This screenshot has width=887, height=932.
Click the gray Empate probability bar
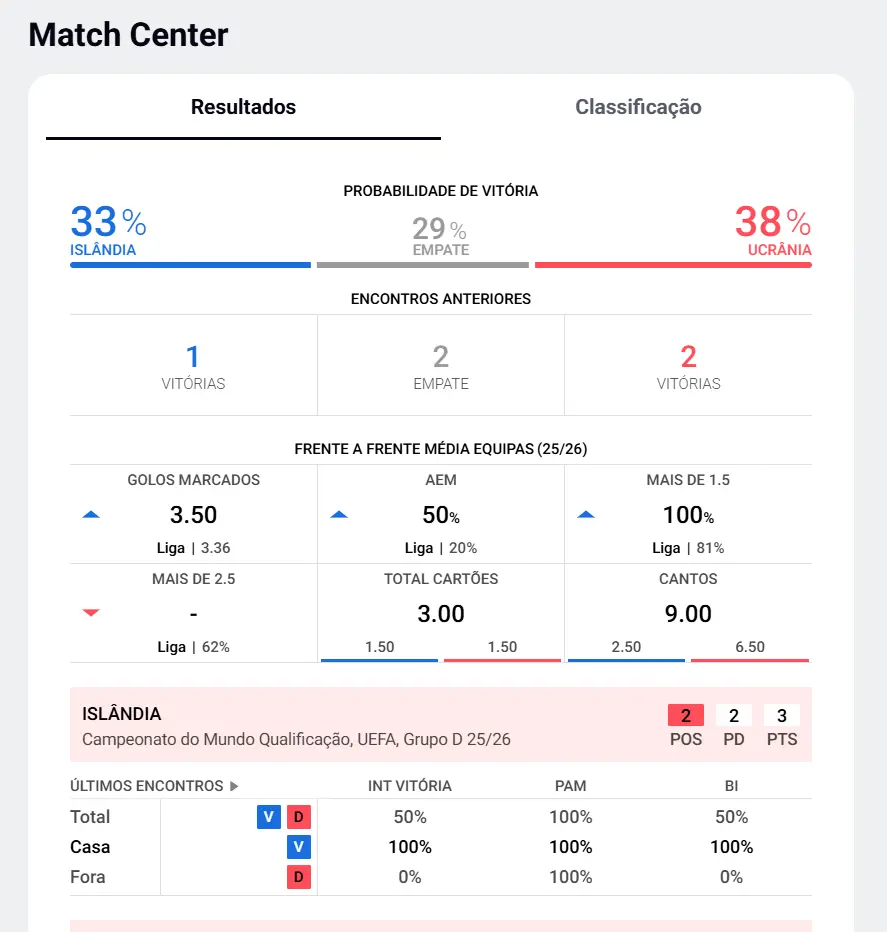(x=422, y=265)
